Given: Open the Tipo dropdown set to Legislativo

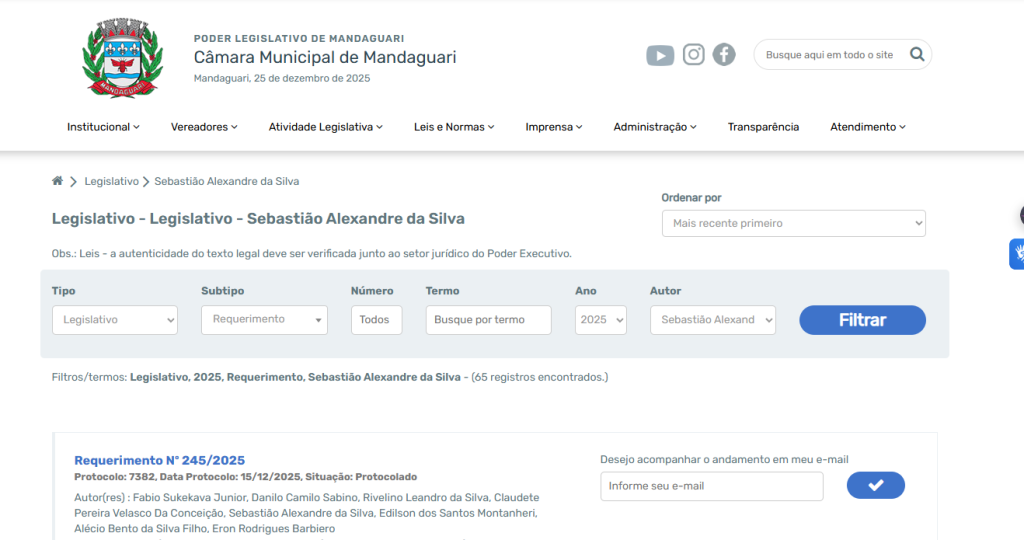Looking at the screenshot, I should tap(114, 320).
